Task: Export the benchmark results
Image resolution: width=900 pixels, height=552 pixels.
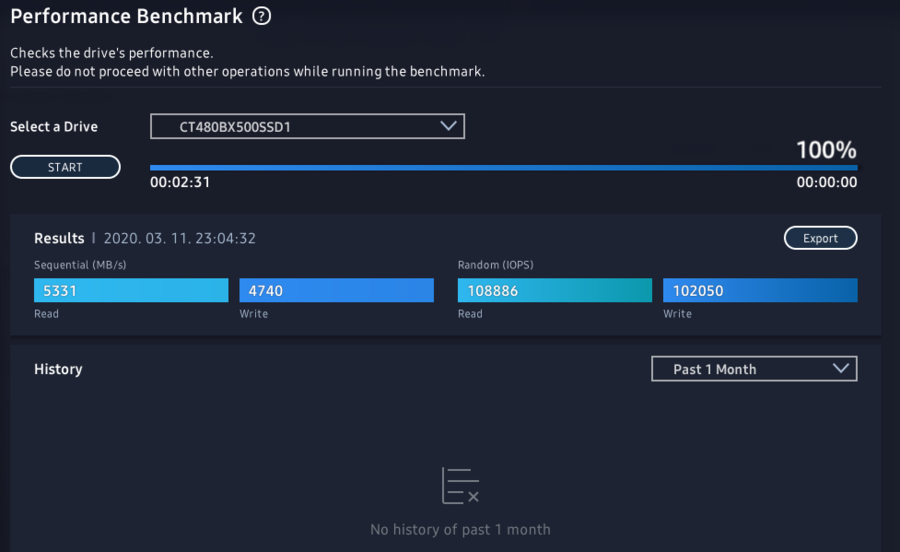Action: (x=820, y=238)
